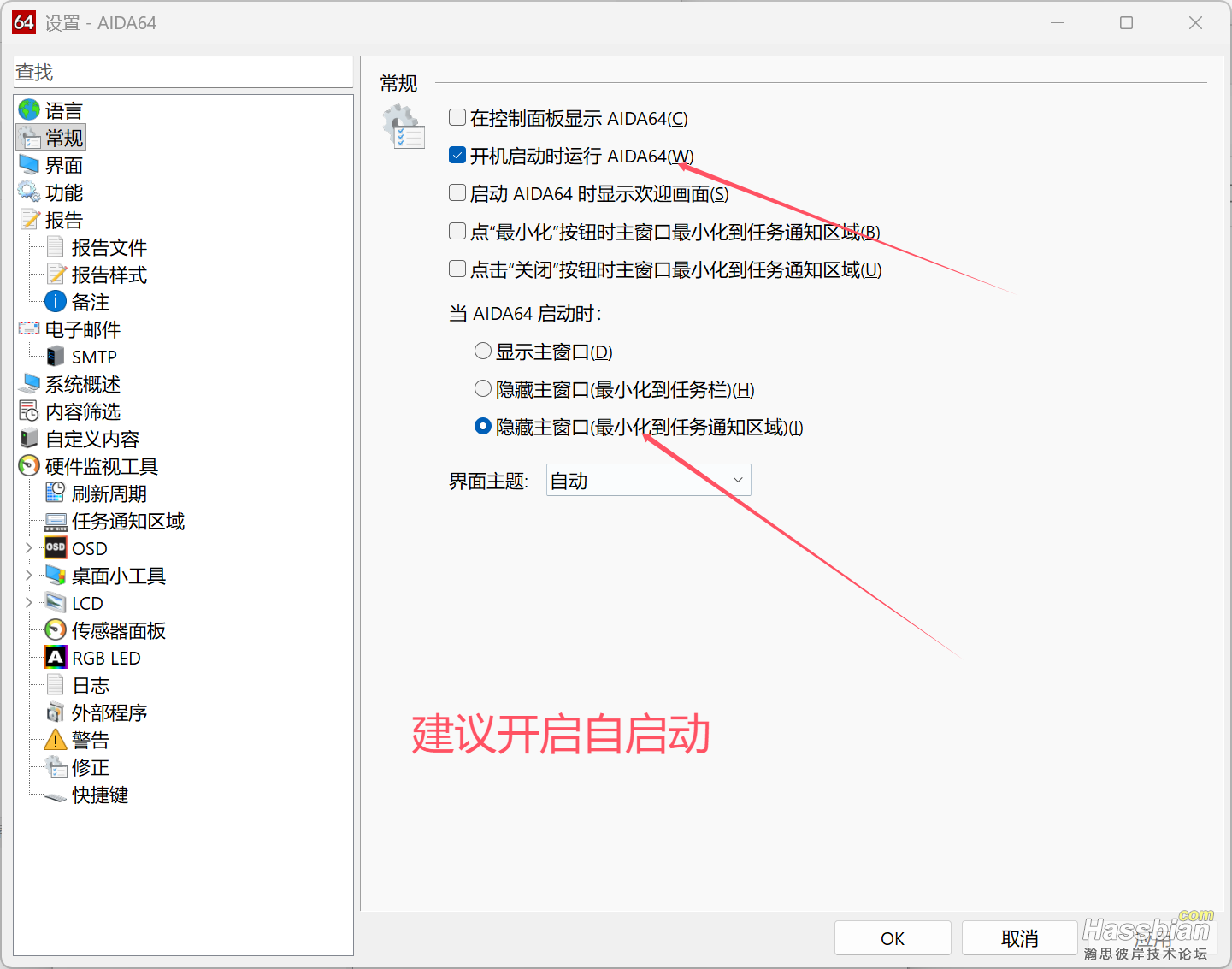The height and width of the screenshot is (969, 1232).
Task: Select 隐藏主窗口(最小化到任务通知区域) radio option
Action: 483,426
